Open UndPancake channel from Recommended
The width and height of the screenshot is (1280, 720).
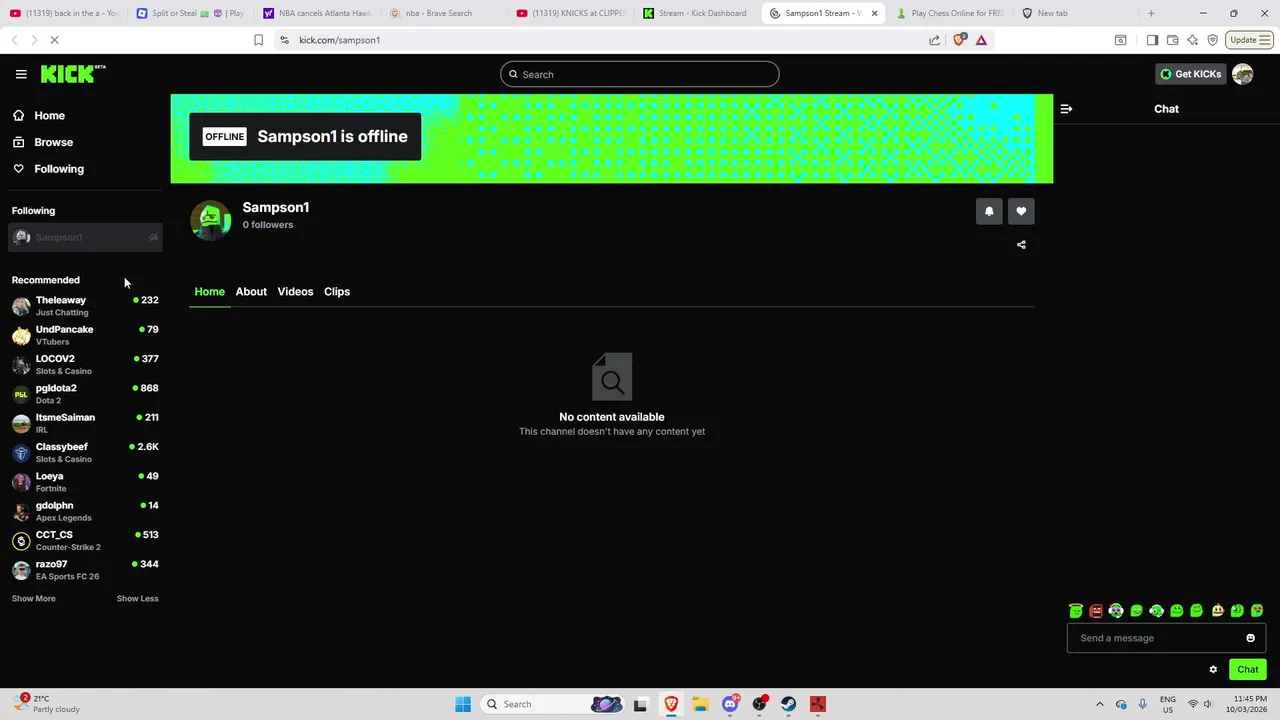coord(85,335)
